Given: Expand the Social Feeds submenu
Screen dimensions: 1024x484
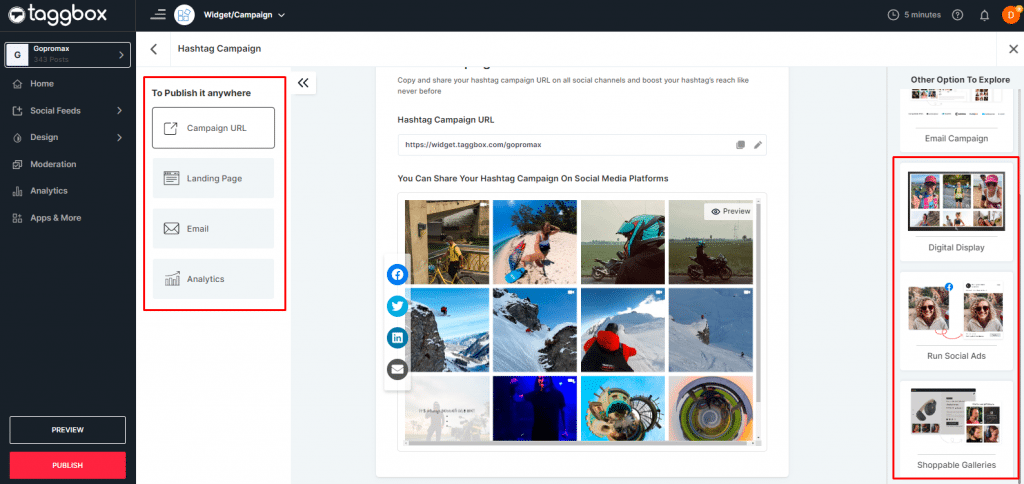Looking at the screenshot, I should [x=66, y=111].
